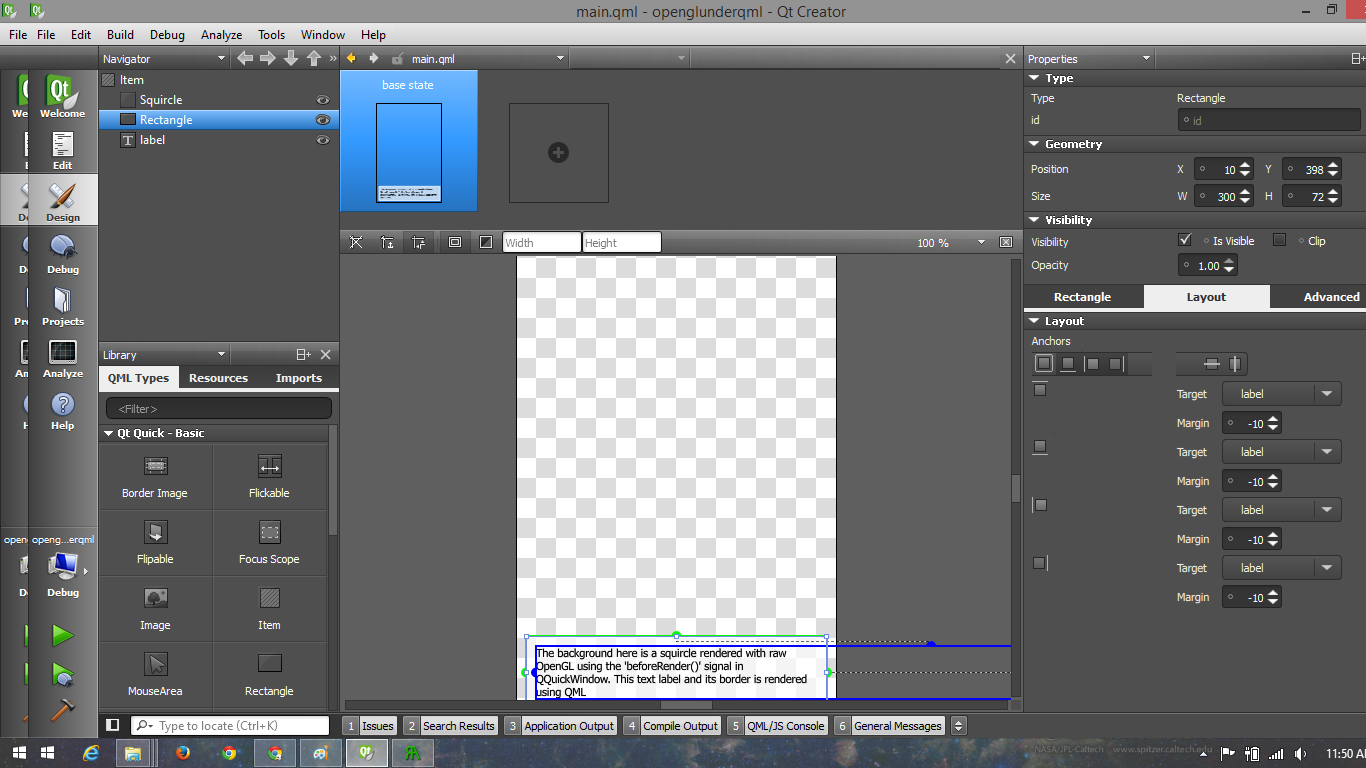The image size is (1366, 768).
Task: Close the main.qml document
Action: point(1010,59)
